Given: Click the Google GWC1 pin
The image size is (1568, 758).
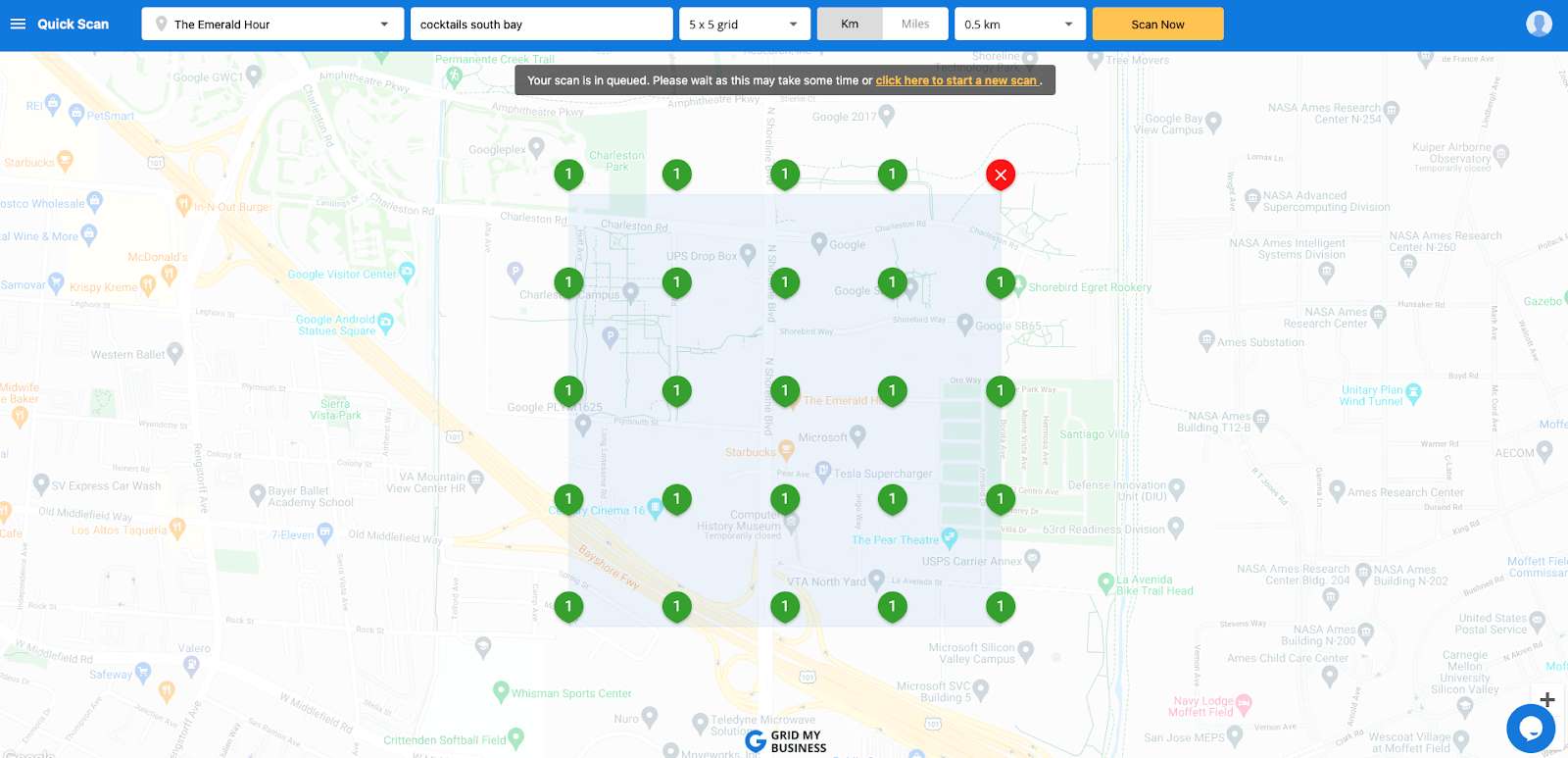Looking at the screenshot, I should tap(254, 75).
